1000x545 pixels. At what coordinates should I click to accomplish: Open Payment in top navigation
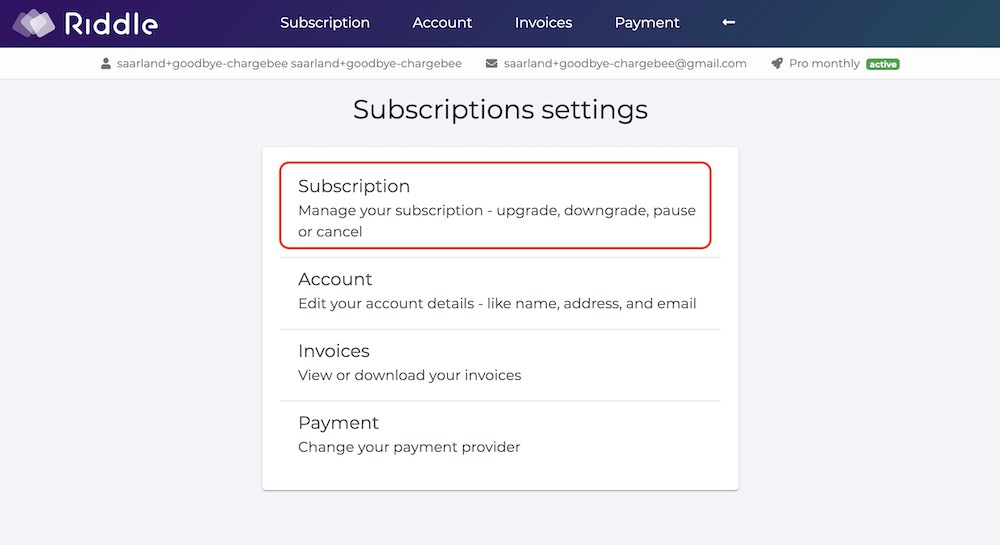647,23
